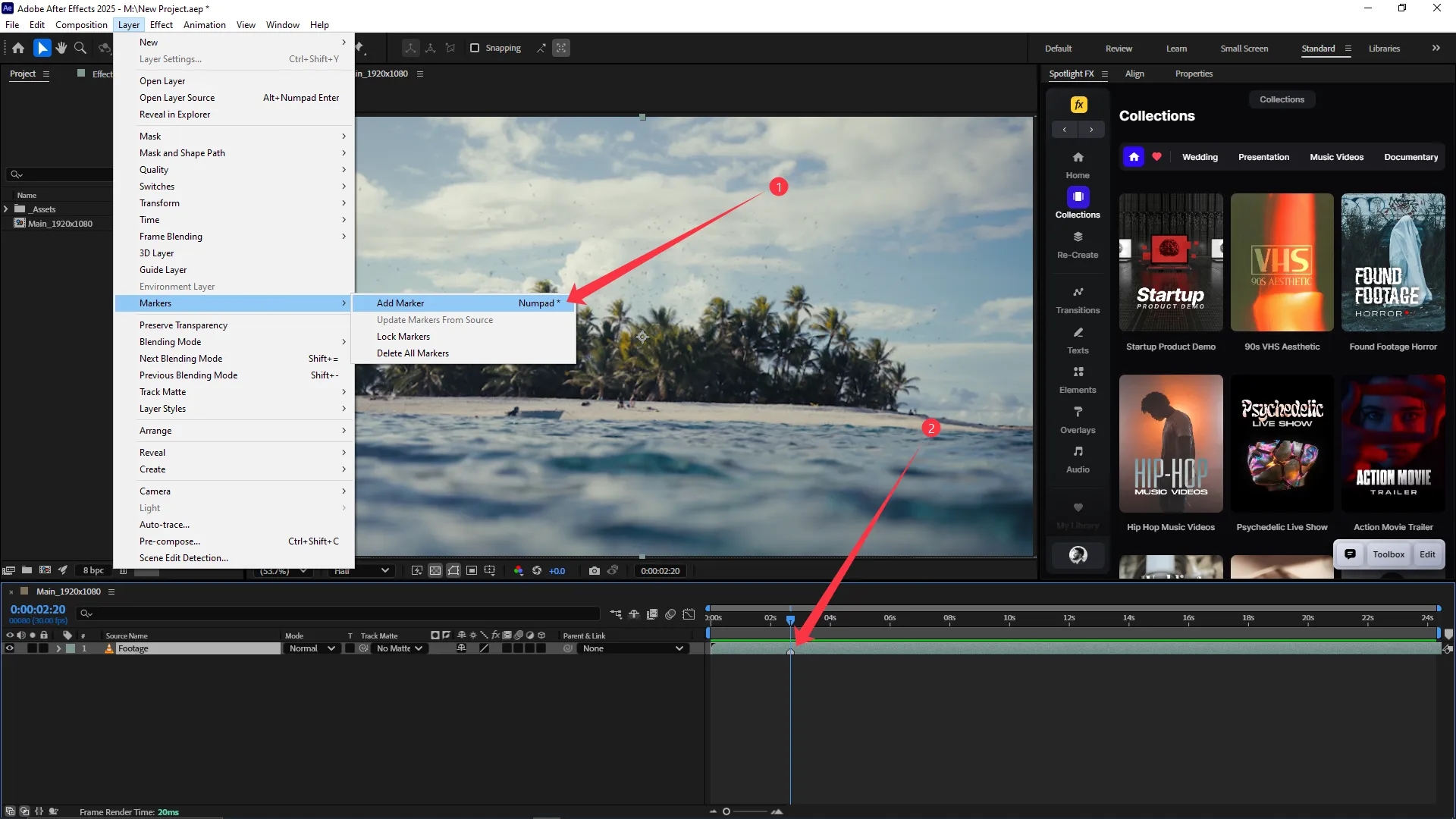Select the Zoom tool
Image resolution: width=1456 pixels, height=819 pixels.
pyautogui.click(x=80, y=48)
